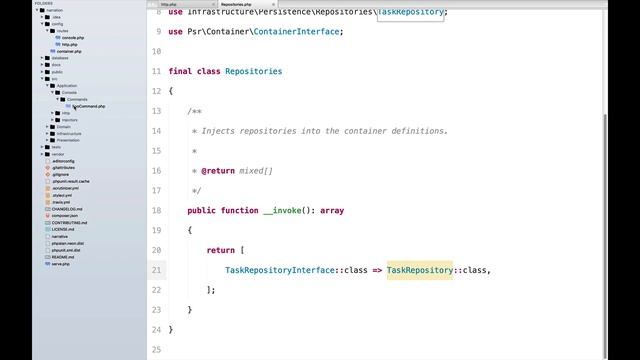
Task: Expand the Http folder arrow
Action: [52, 113]
